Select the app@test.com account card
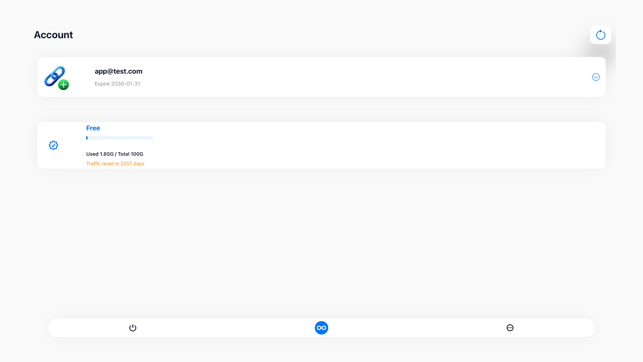The width and height of the screenshot is (643, 362). (321, 77)
